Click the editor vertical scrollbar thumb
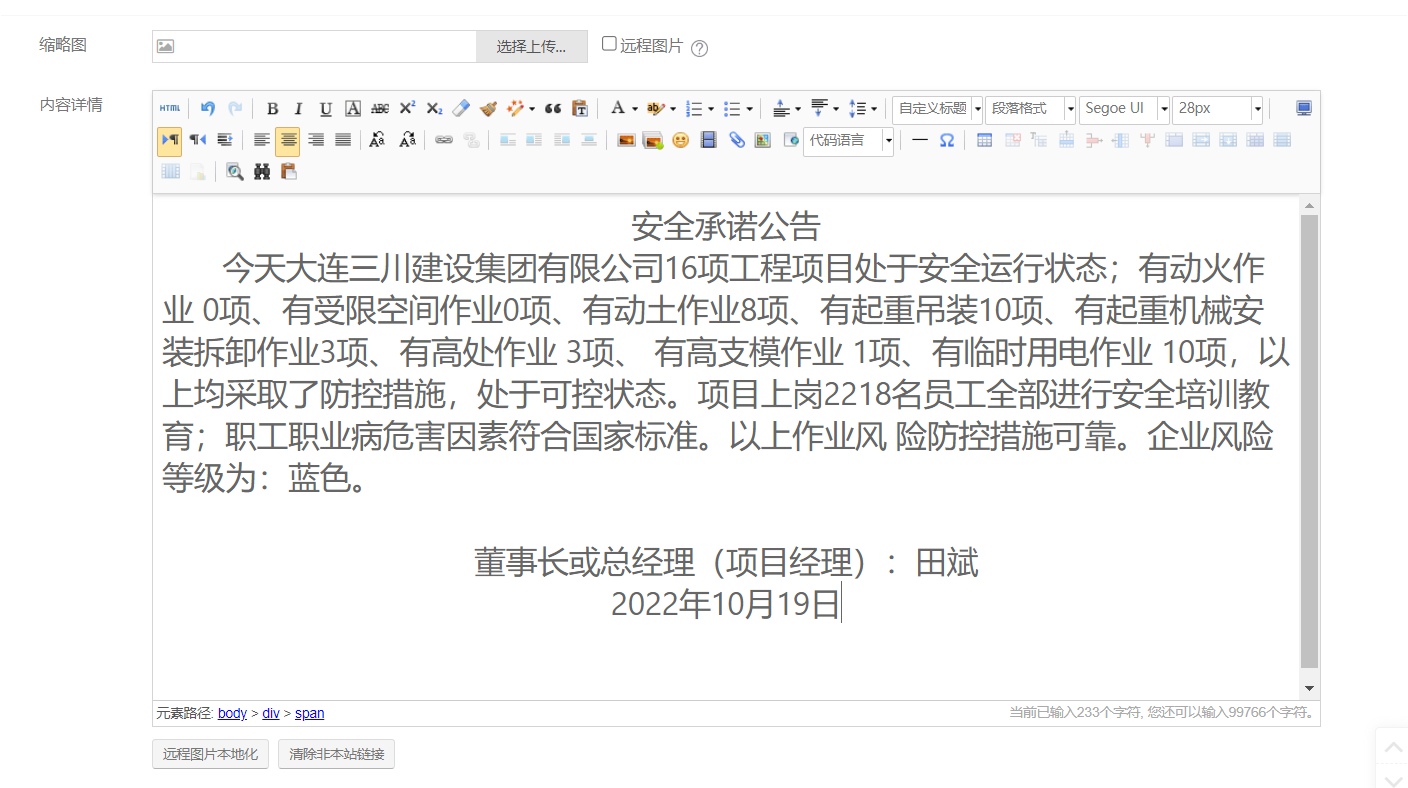 pyautogui.click(x=1310, y=441)
